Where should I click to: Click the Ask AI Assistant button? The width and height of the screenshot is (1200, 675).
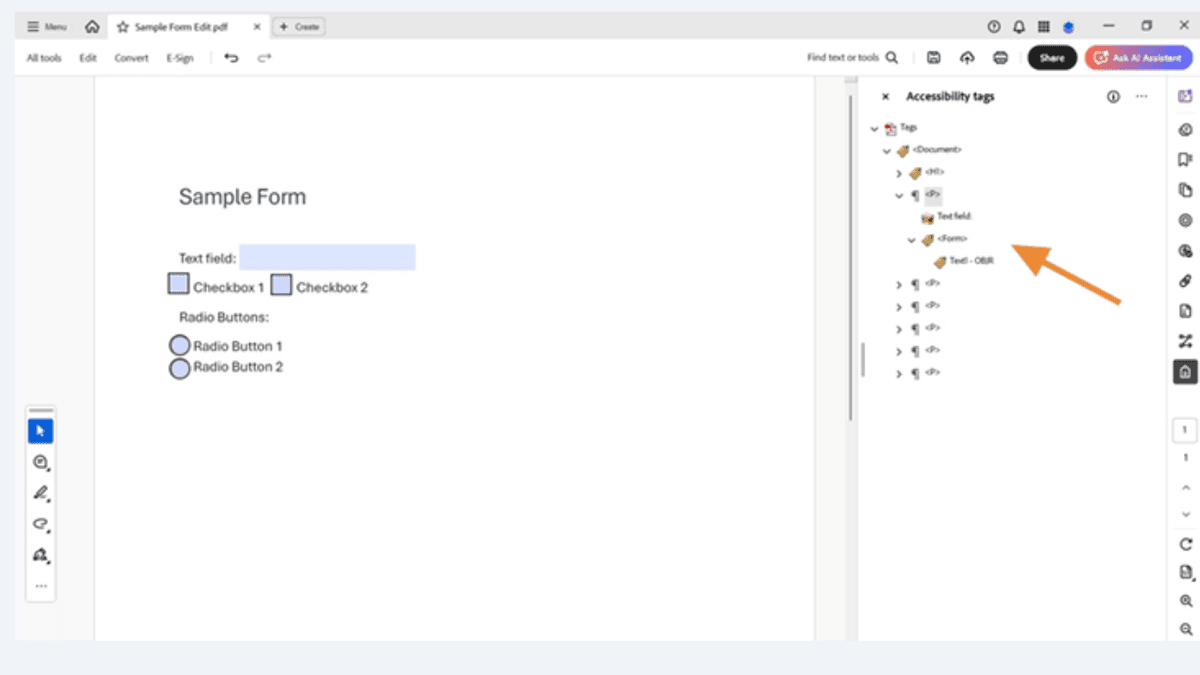tap(1138, 57)
